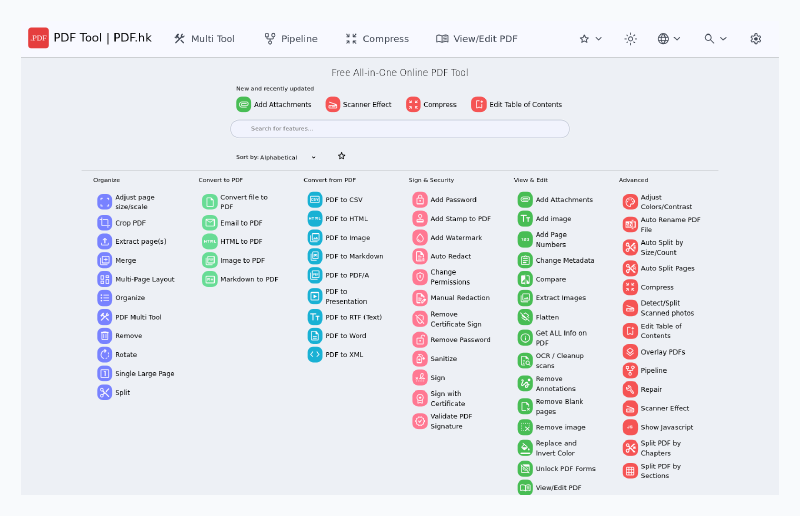Viewport: 800px width, 516px height.
Task: Open the View/Edit PDF nav item
Action: click(x=477, y=39)
